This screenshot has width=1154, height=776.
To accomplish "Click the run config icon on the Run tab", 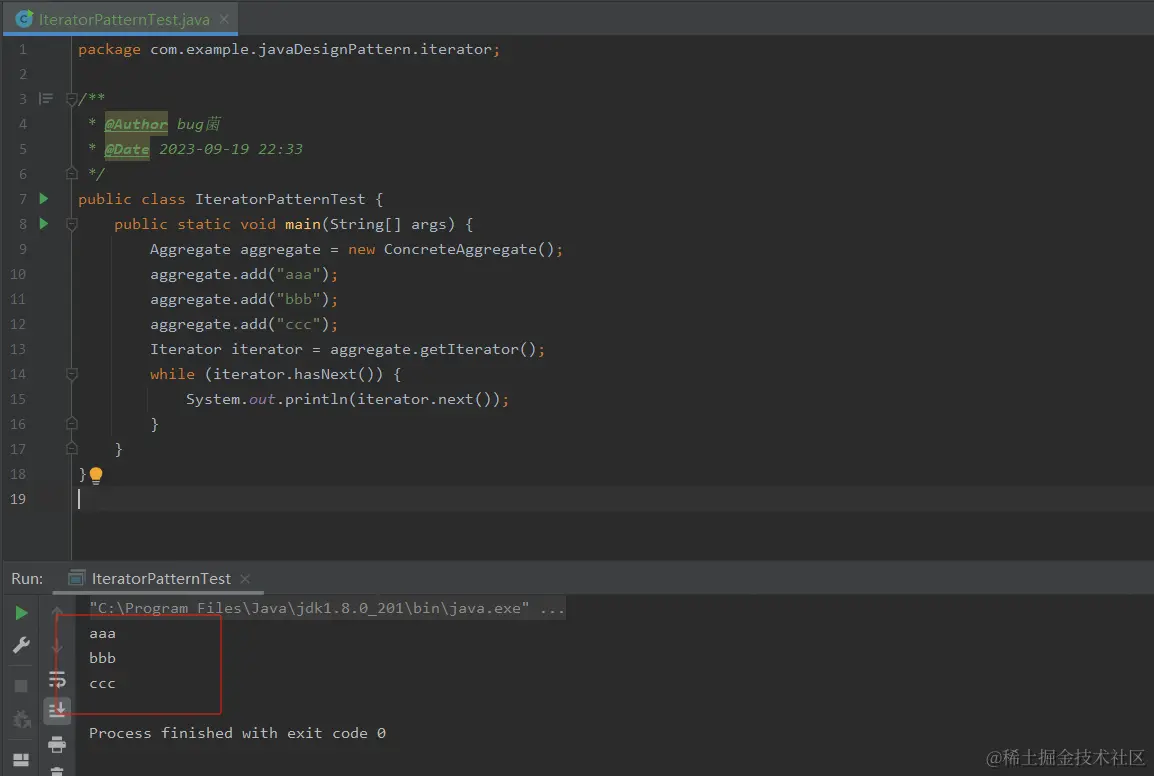I will click(x=77, y=579).
